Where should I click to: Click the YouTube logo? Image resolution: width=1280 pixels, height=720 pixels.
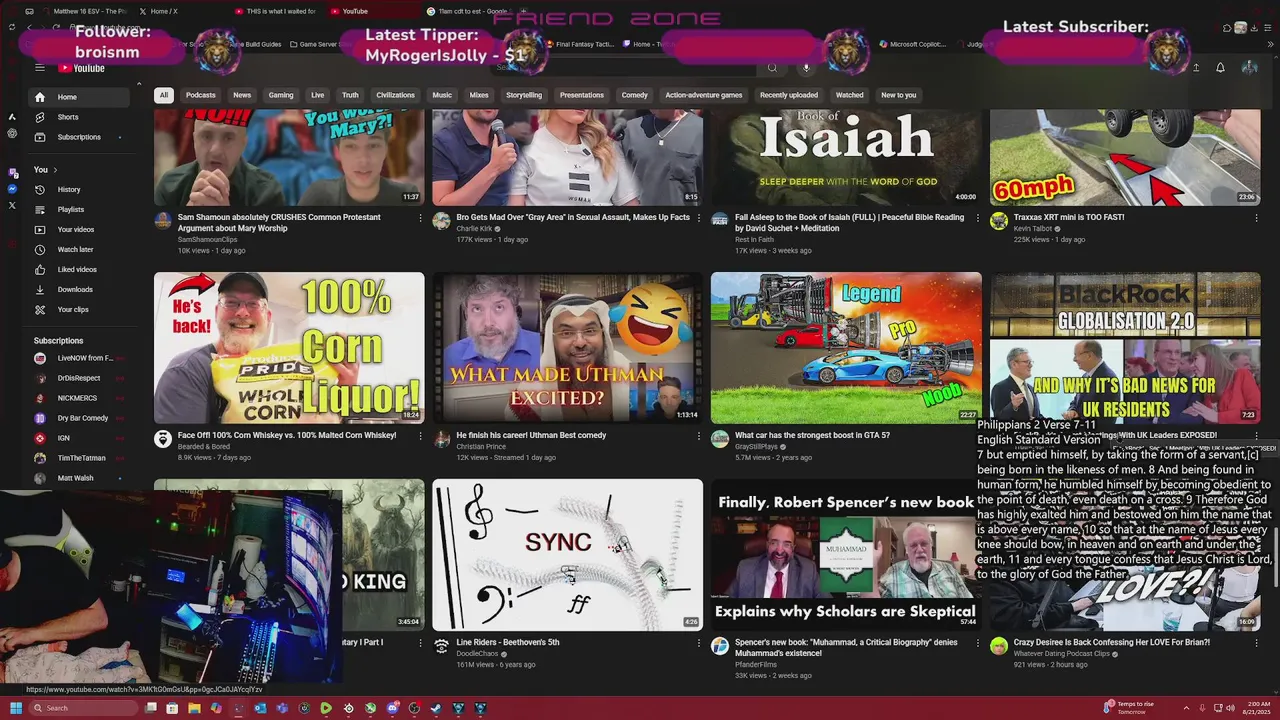click(81, 68)
